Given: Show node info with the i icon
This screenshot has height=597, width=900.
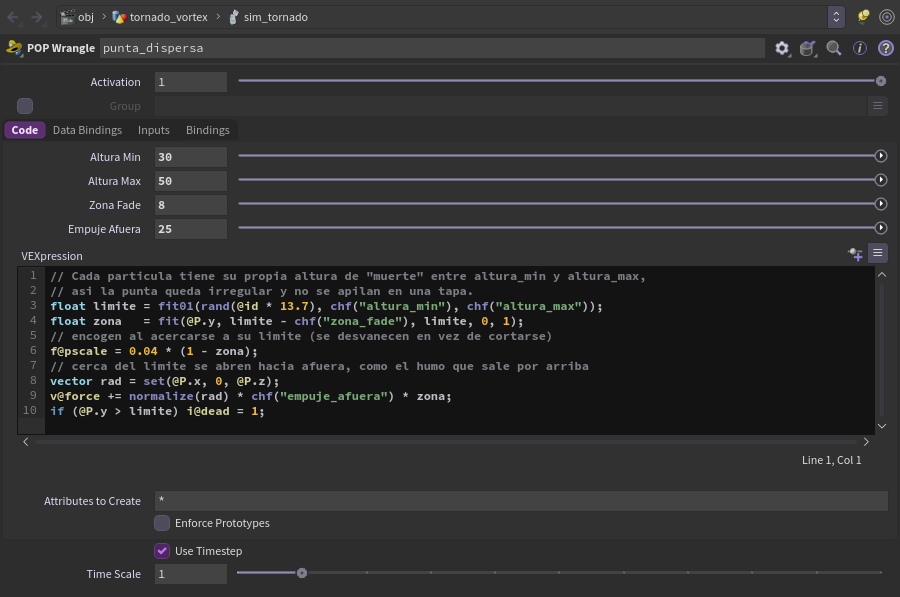Looking at the screenshot, I should (860, 48).
